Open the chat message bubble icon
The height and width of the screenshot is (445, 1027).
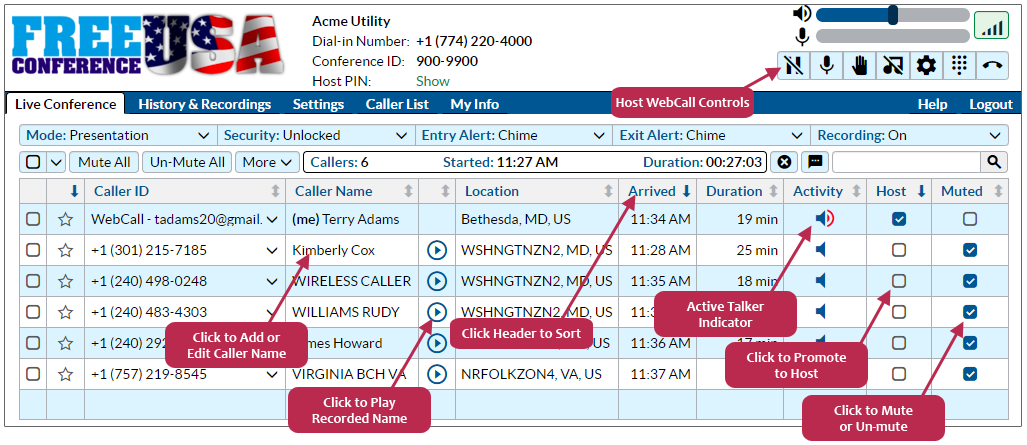(815, 162)
